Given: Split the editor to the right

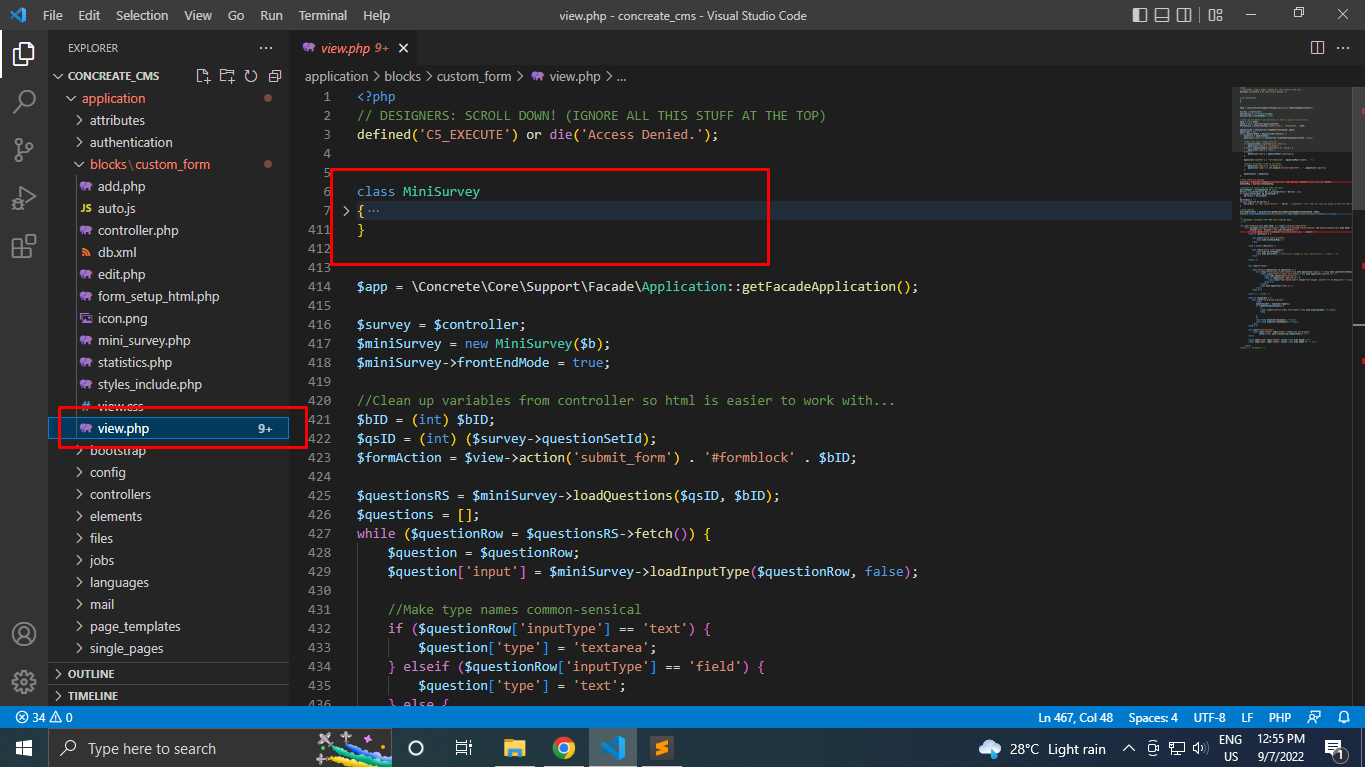Looking at the screenshot, I should 1317,48.
